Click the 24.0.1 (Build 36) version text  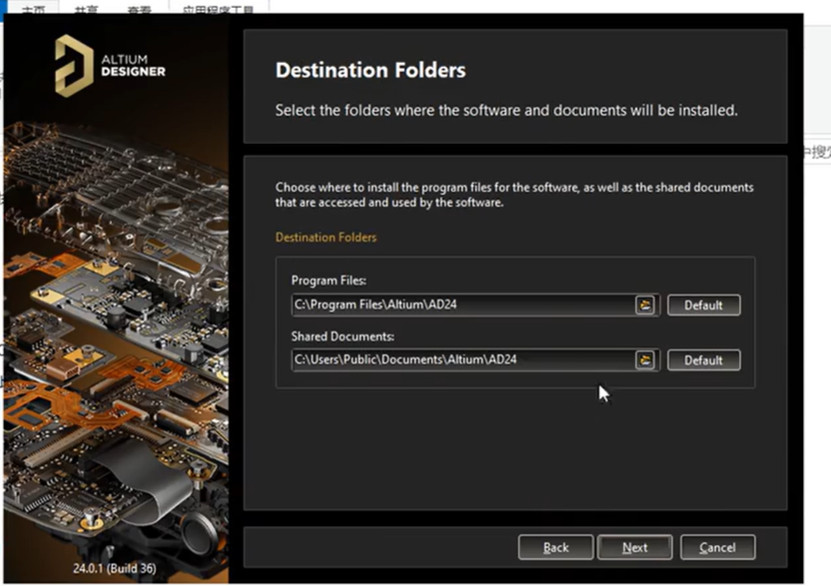pyautogui.click(x=114, y=569)
